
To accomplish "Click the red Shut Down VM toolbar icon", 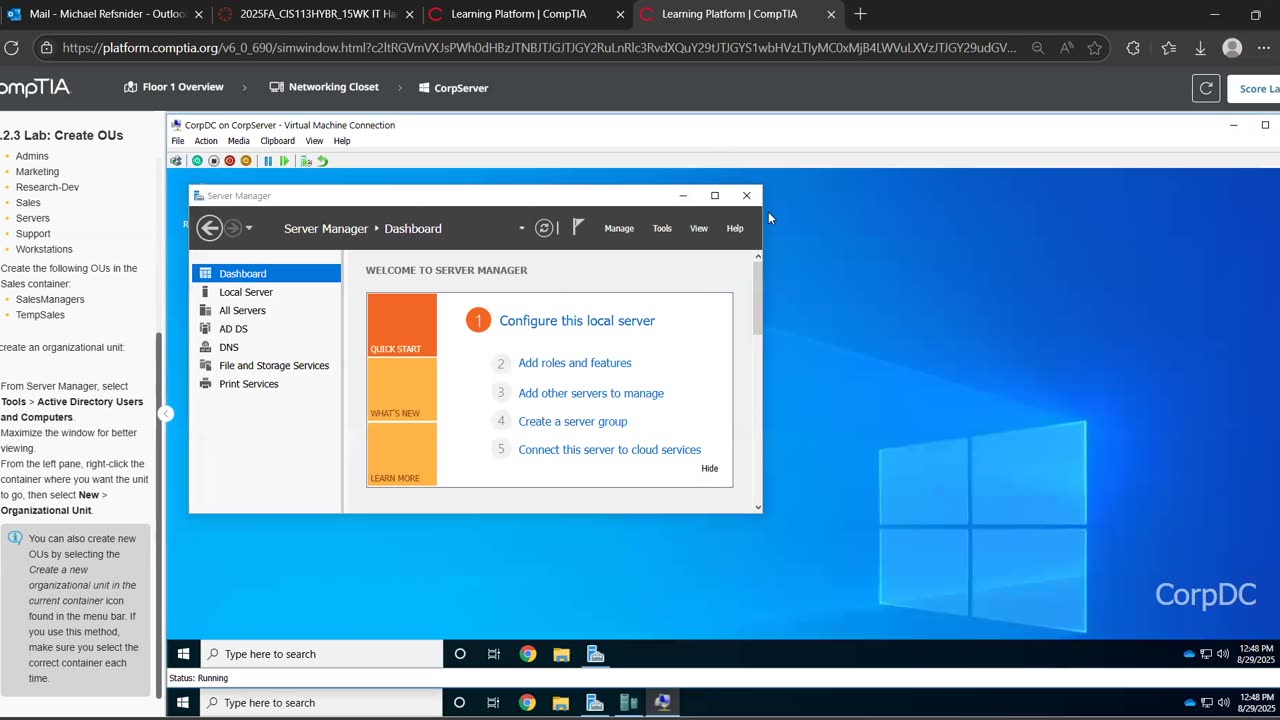I will click(229, 161).
